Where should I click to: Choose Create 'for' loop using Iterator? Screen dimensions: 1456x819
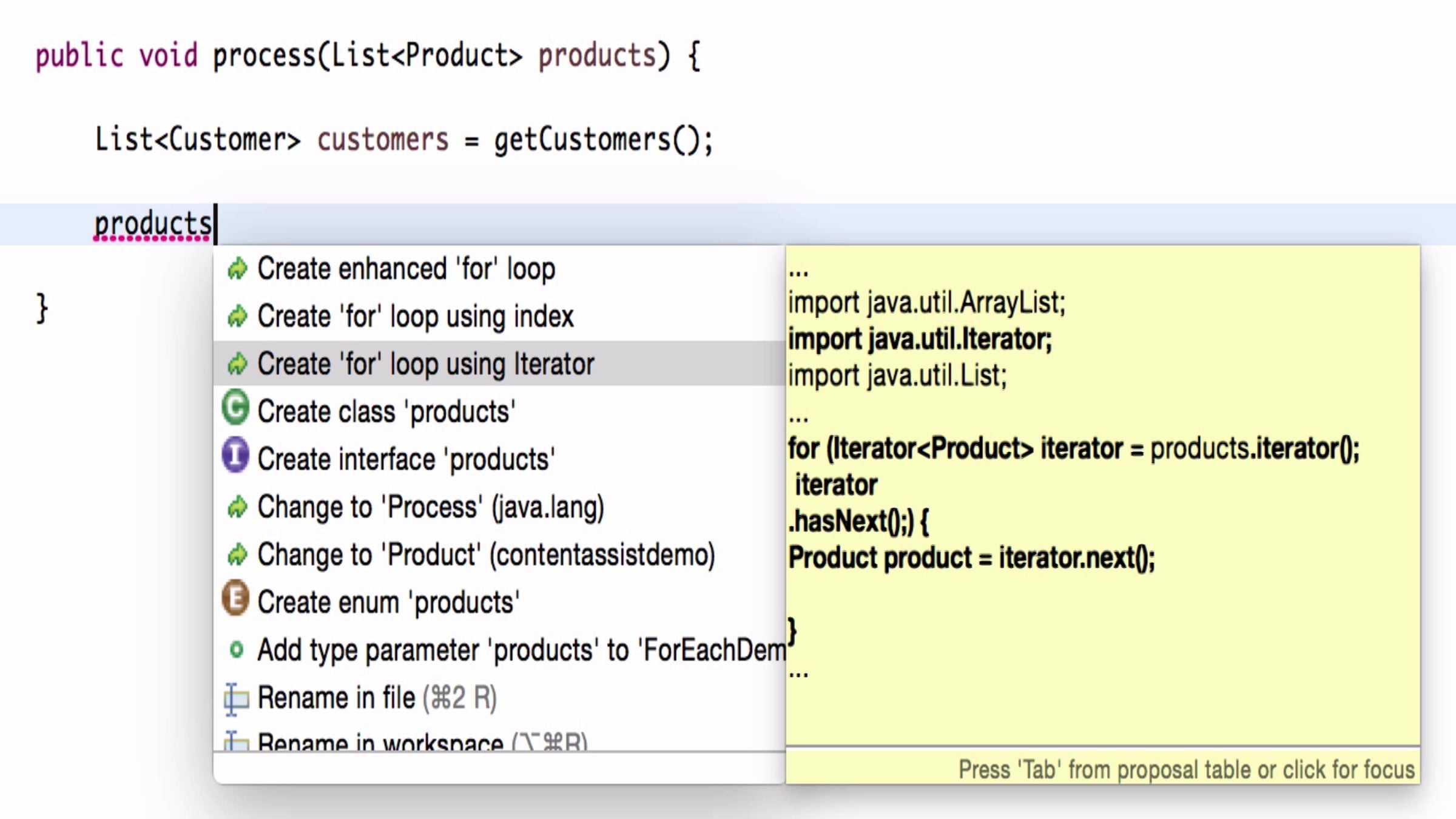(x=425, y=364)
